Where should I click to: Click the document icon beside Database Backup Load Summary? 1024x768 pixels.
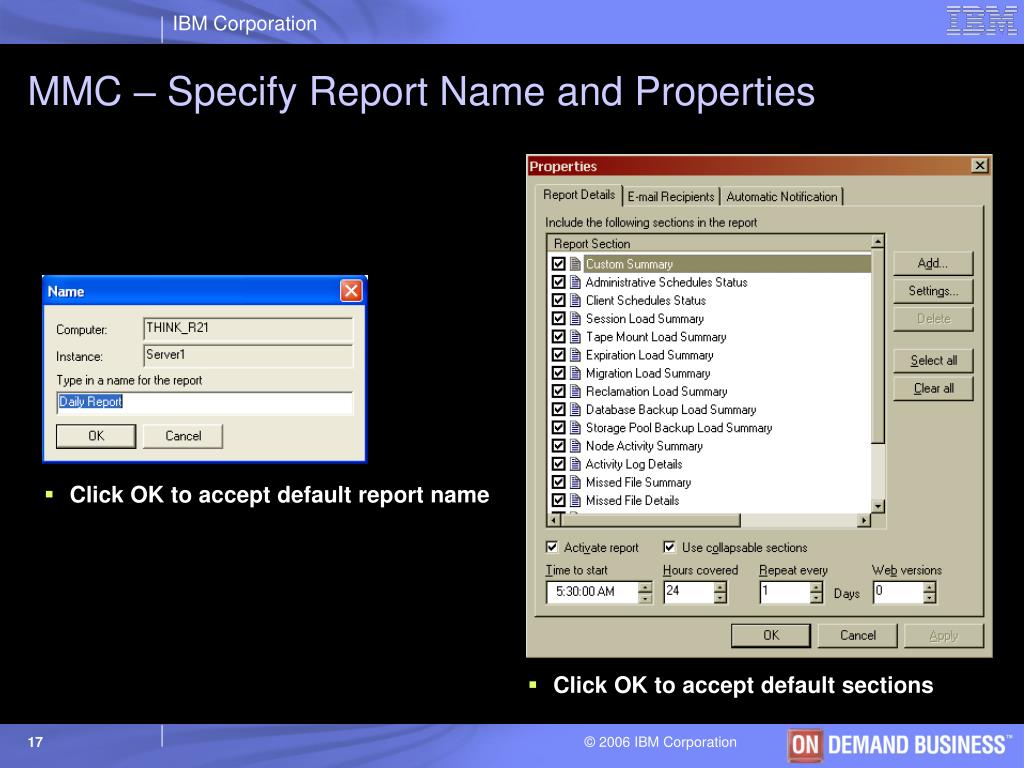575,409
